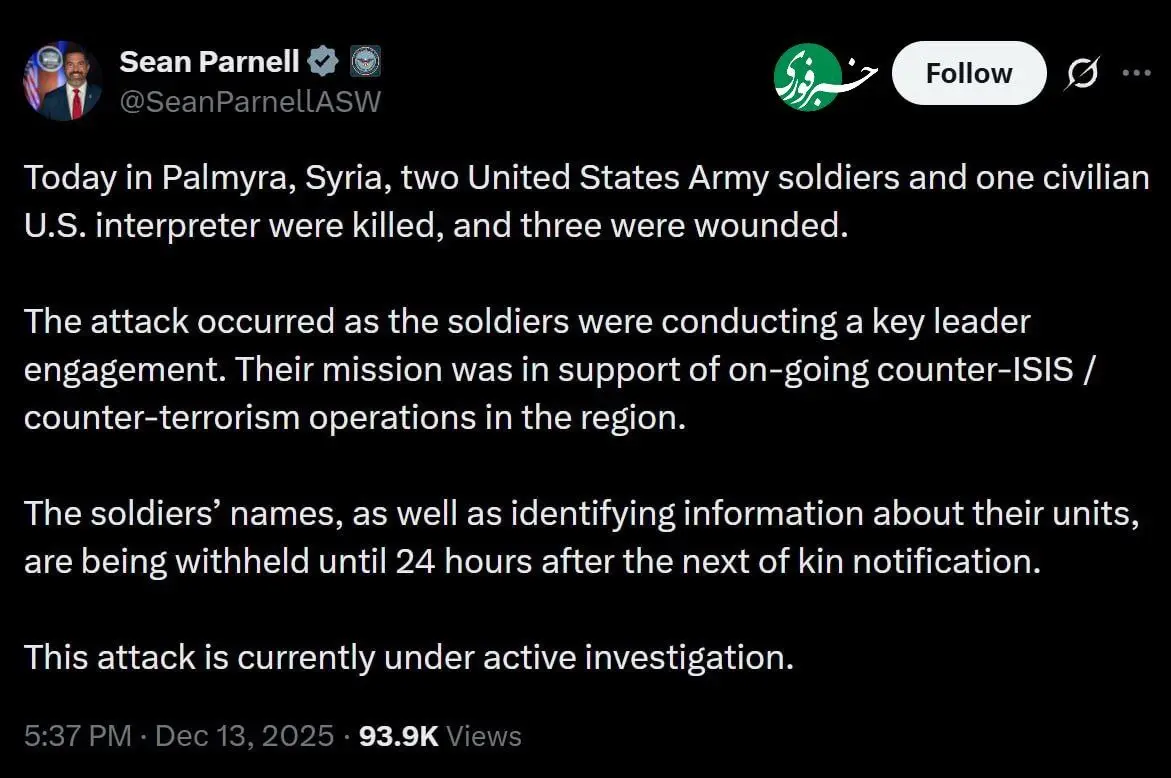Screen dimensions: 1171x778
Task: Click the Sean Parnell display name
Action: click(209, 62)
